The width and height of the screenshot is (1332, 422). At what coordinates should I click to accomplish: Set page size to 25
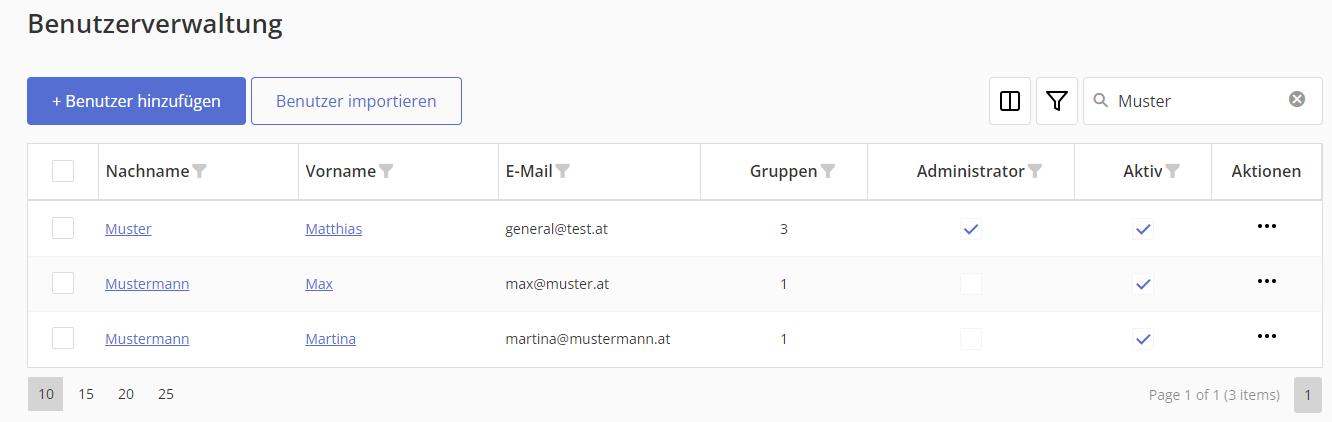[x=166, y=394]
